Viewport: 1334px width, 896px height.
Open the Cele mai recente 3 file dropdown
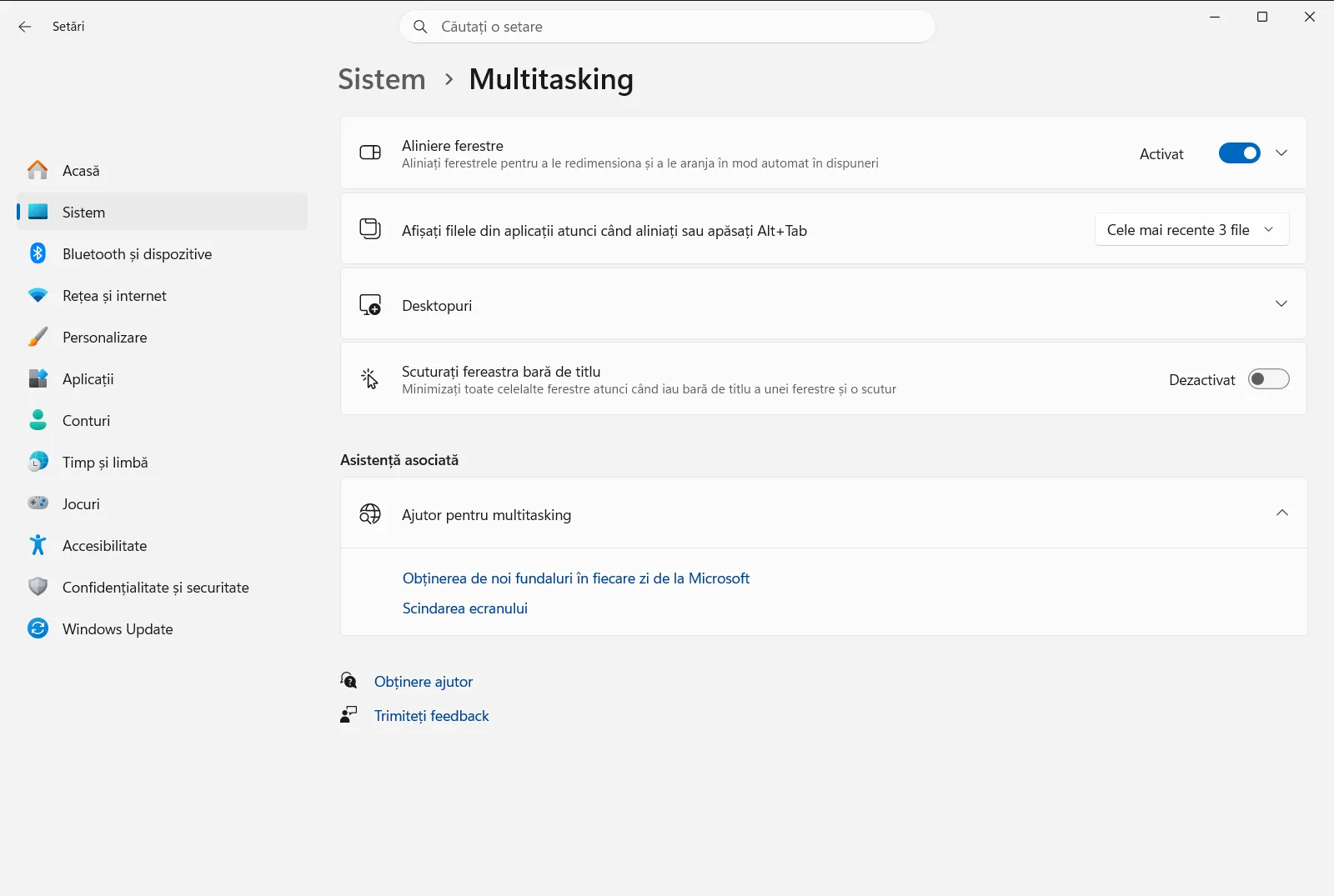coord(1191,229)
